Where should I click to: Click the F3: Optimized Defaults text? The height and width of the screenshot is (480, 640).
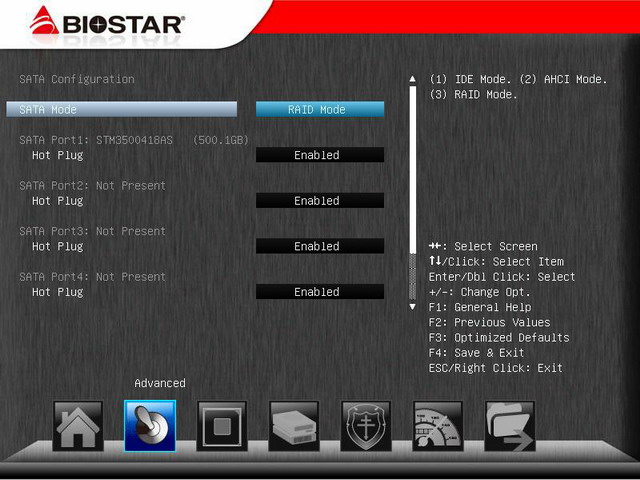[x=499, y=338]
